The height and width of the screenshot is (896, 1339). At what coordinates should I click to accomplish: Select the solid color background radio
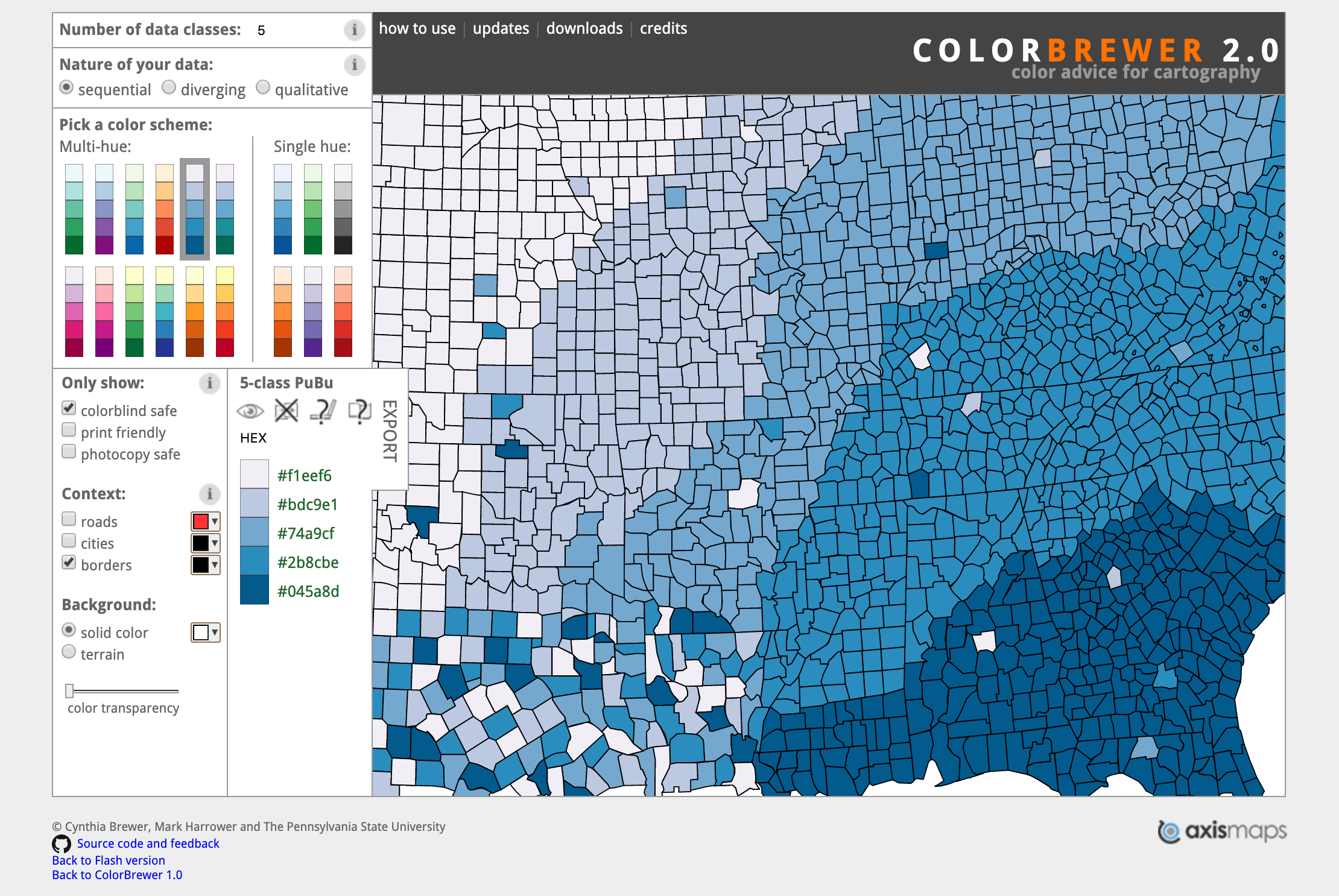tap(69, 630)
